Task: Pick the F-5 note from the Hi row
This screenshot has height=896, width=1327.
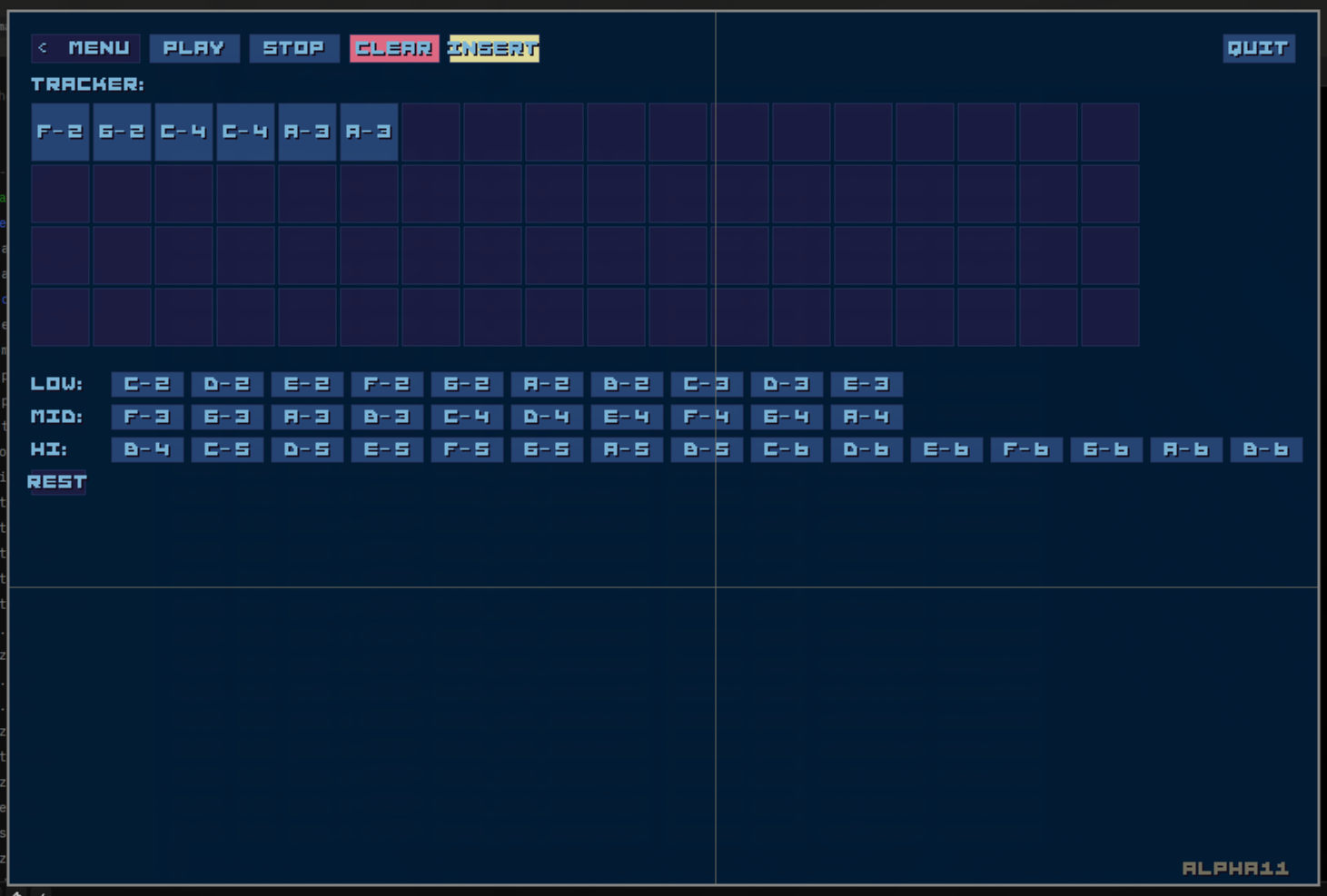Action: (467, 449)
